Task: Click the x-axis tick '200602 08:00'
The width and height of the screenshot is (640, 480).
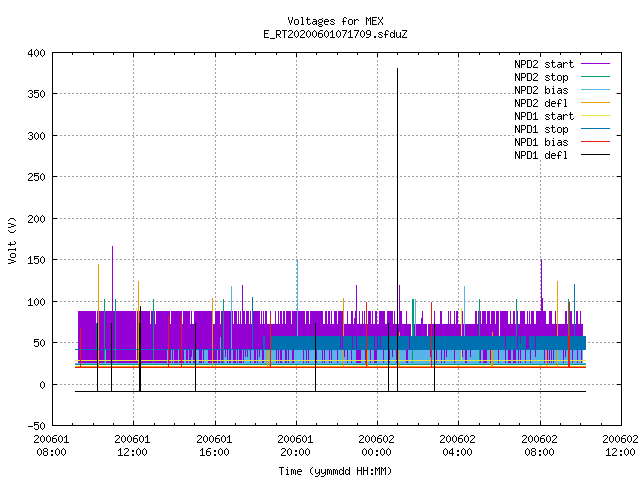Action: click(540, 446)
